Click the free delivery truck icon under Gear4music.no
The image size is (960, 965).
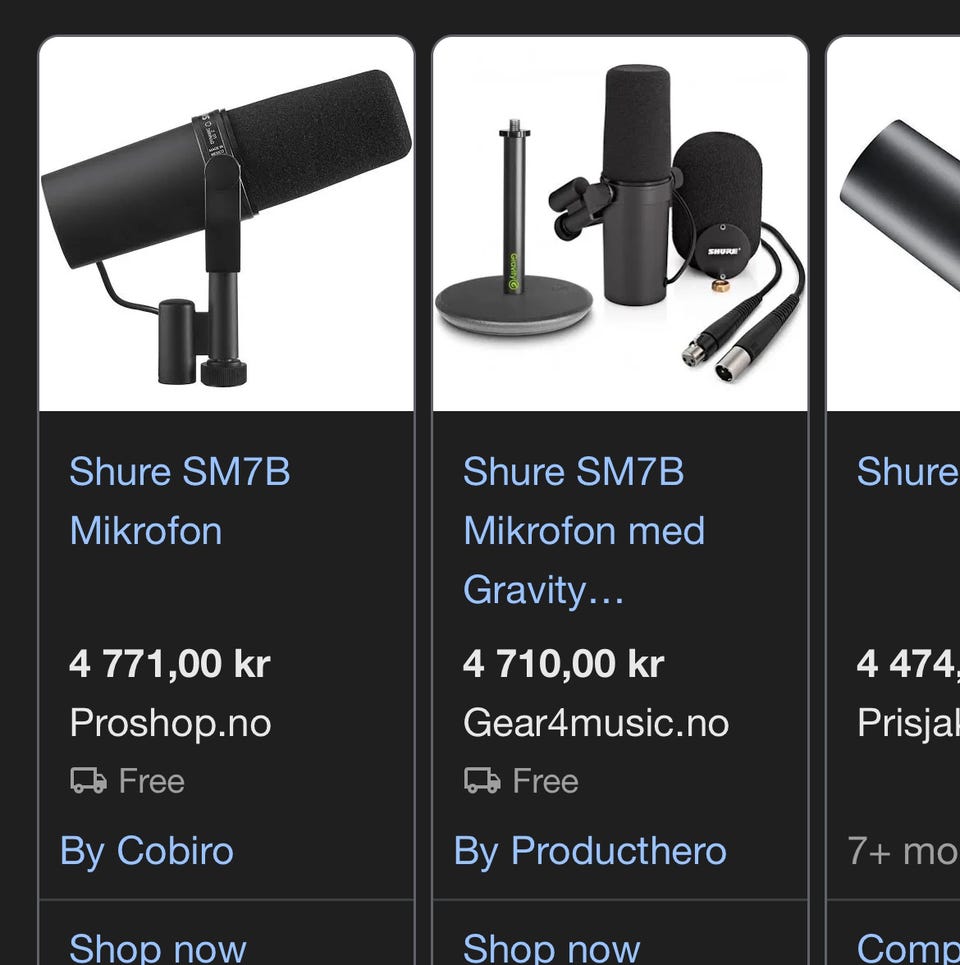[482, 780]
